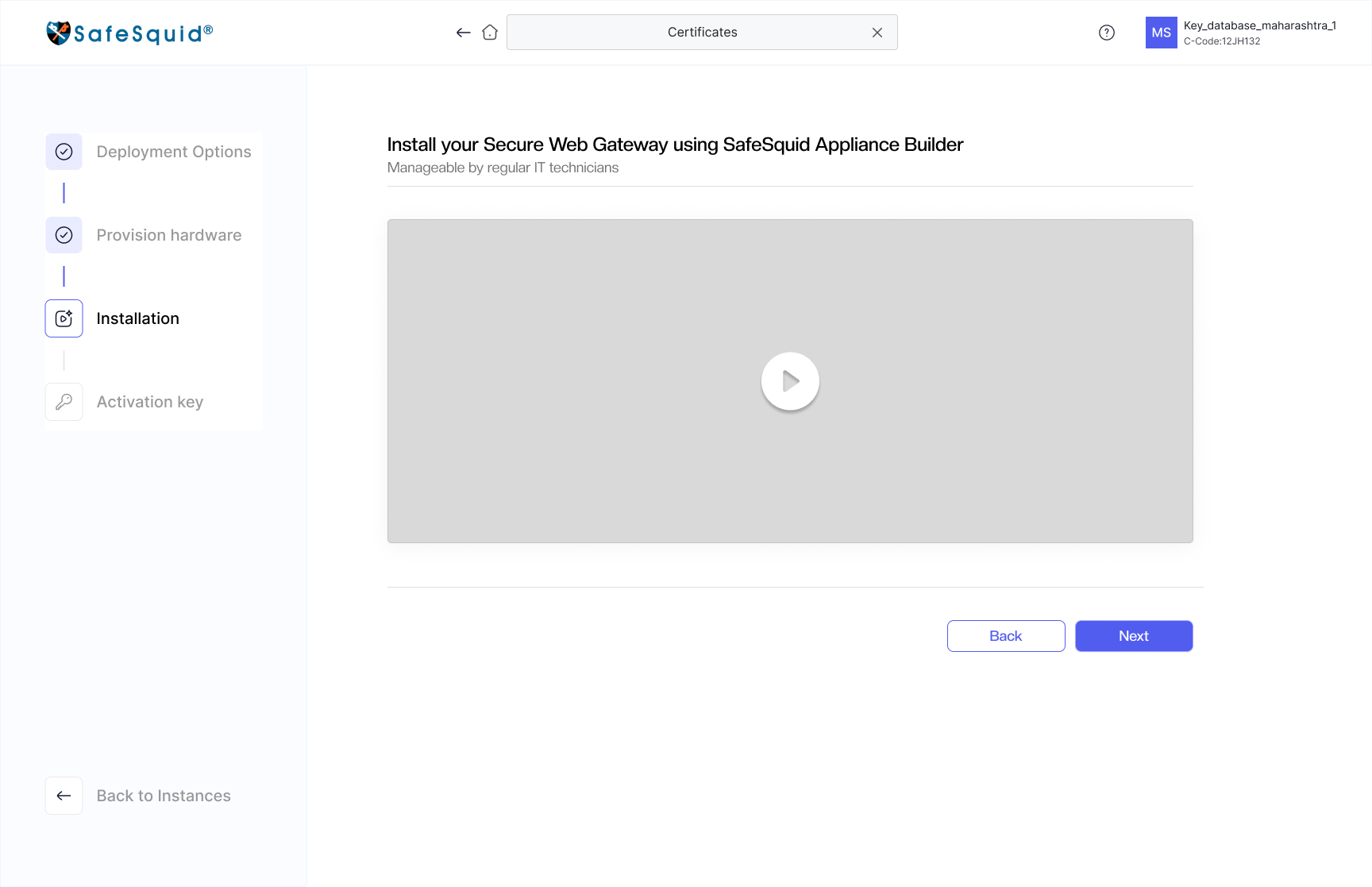Open help via question mark icon
1372x887 pixels.
pyautogui.click(x=1107, y=33)
